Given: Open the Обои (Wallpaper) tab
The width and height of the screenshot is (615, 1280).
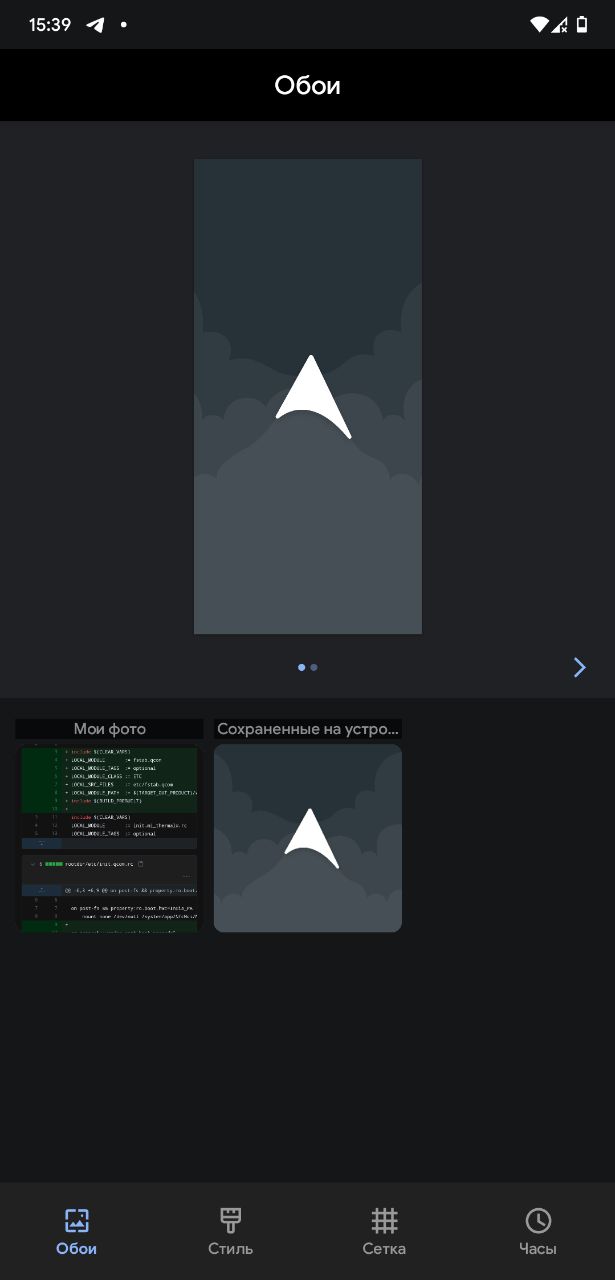Looking at the screenshot, I should click(77, 1231).
